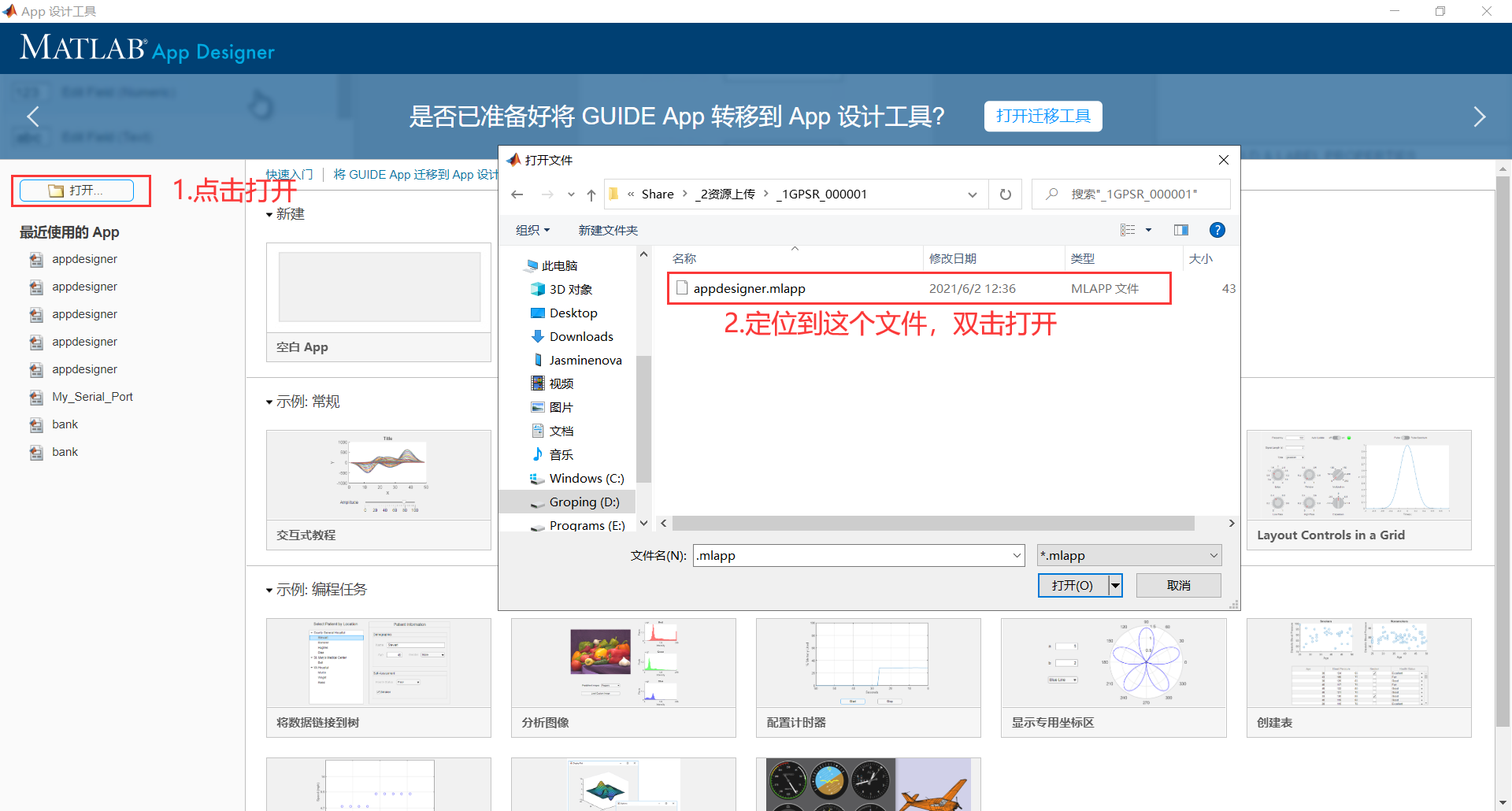Image resolution: width=1512 pixels, height=811 pixels.
Task: Select appdesigner.mlapp in the file list
Action: click(x=749, y=288)
